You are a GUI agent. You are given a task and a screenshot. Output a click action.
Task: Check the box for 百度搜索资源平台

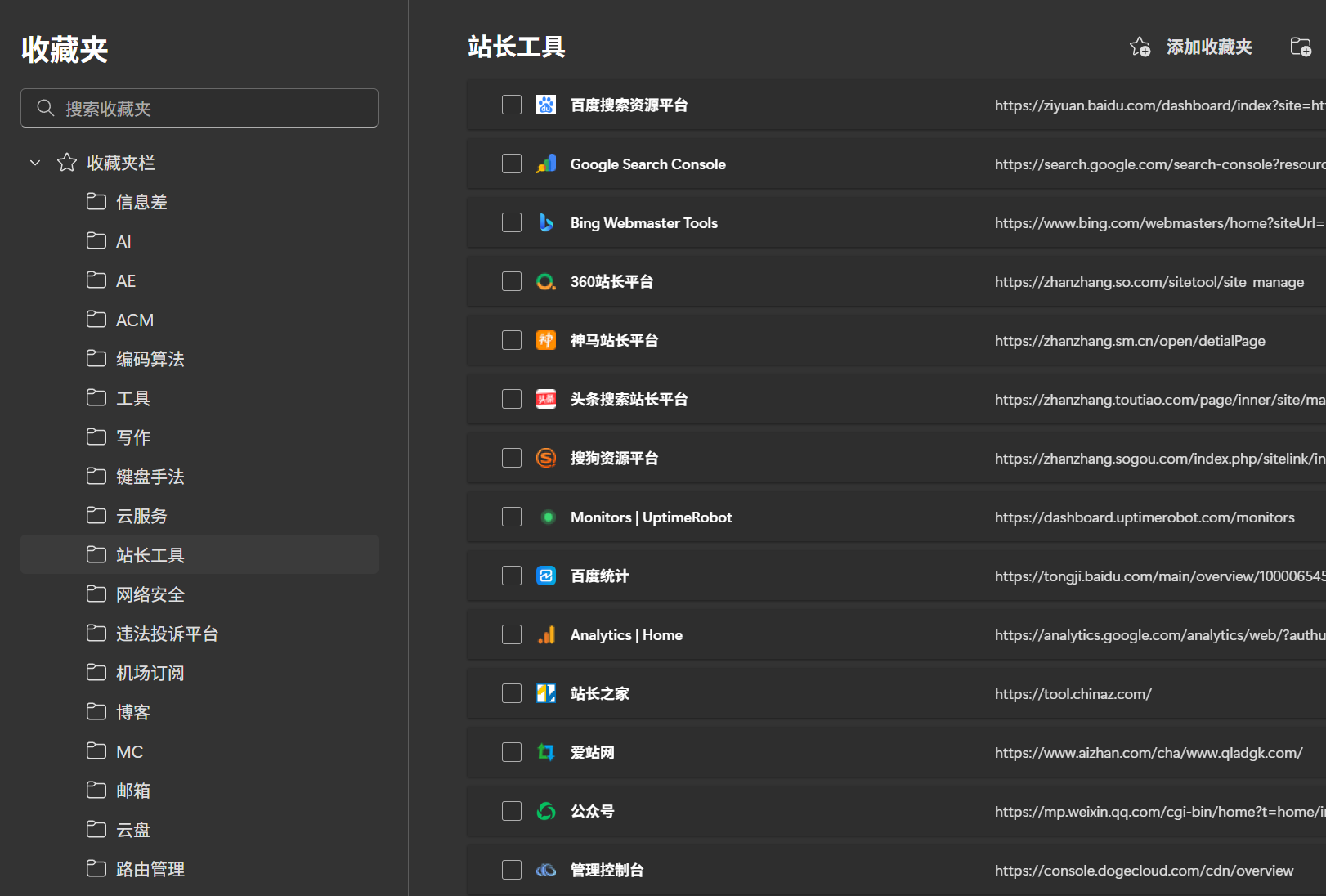512,105
